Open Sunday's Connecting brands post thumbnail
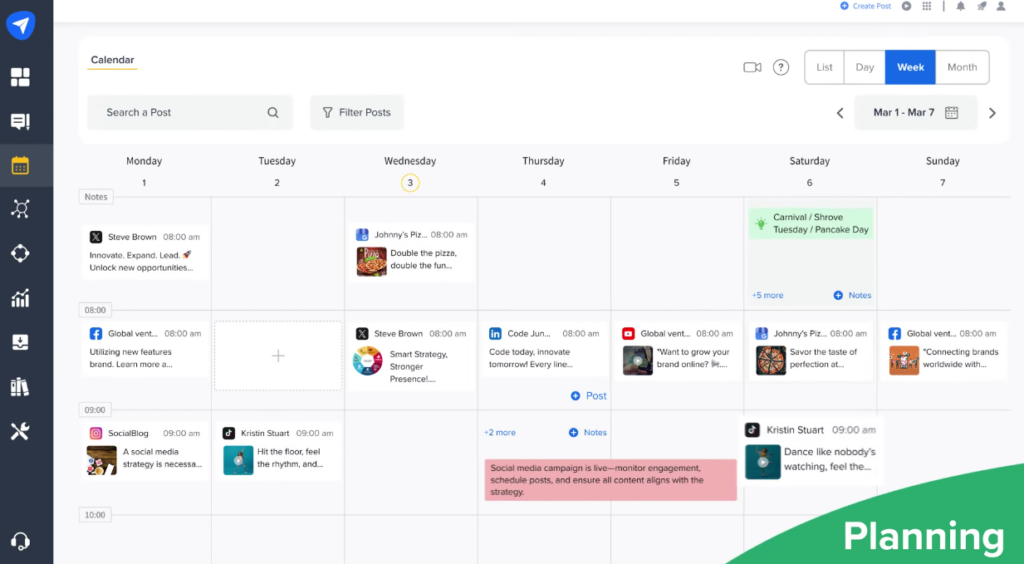This screenshot has width=1024, height=564. point(904,360)
